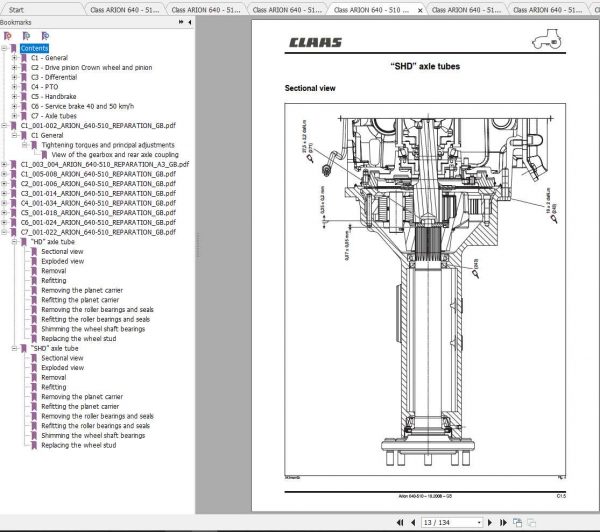This screenshot has height=532, width=600.
Task: Expand all bookmarks panel double-arrow icon
Action: [x=181, y=22]
